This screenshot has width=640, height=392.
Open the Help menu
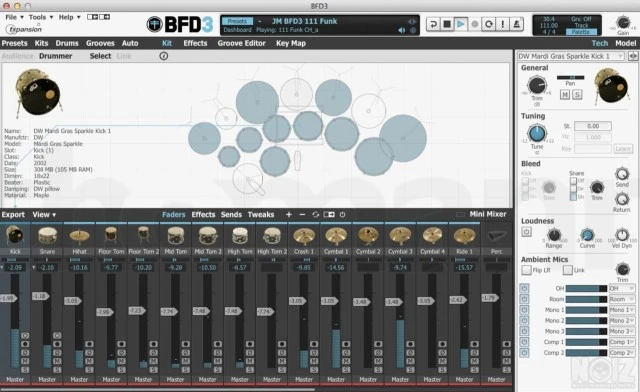[x=69, y=17]
